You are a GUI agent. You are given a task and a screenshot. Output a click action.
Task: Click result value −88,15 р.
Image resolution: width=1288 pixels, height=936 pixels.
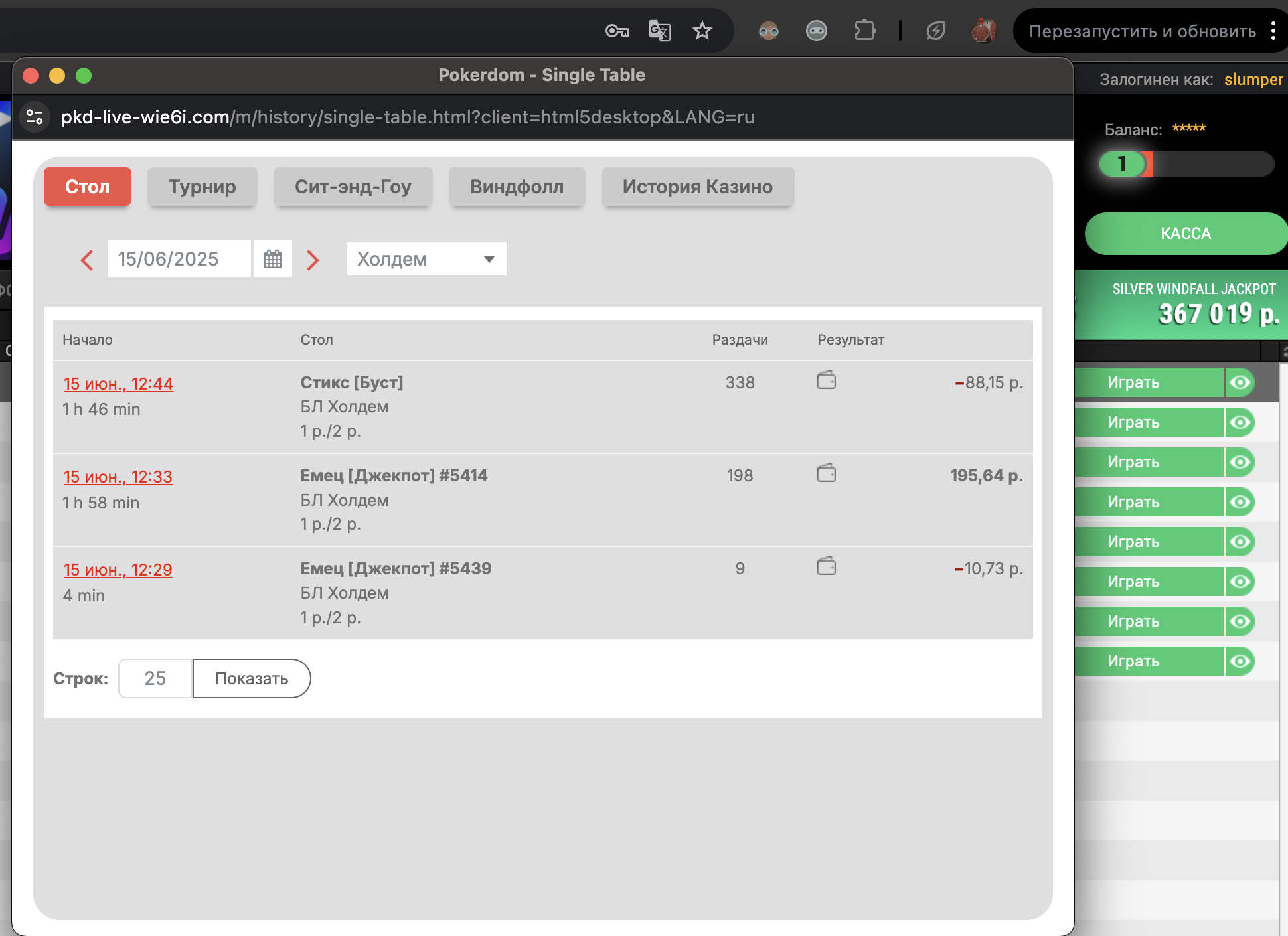tap(989, 383)
